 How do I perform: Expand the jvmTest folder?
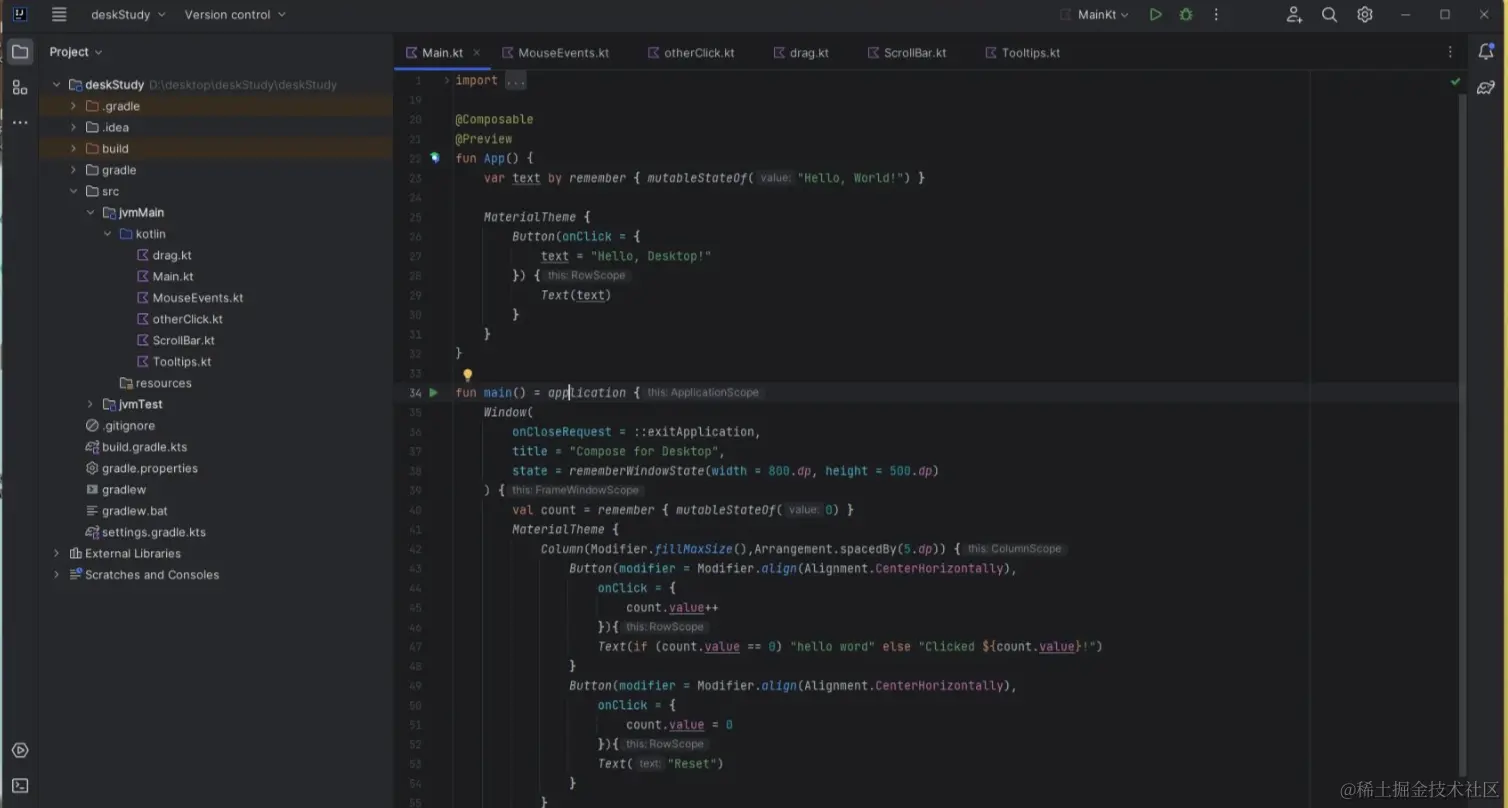(x=90, y=404)
